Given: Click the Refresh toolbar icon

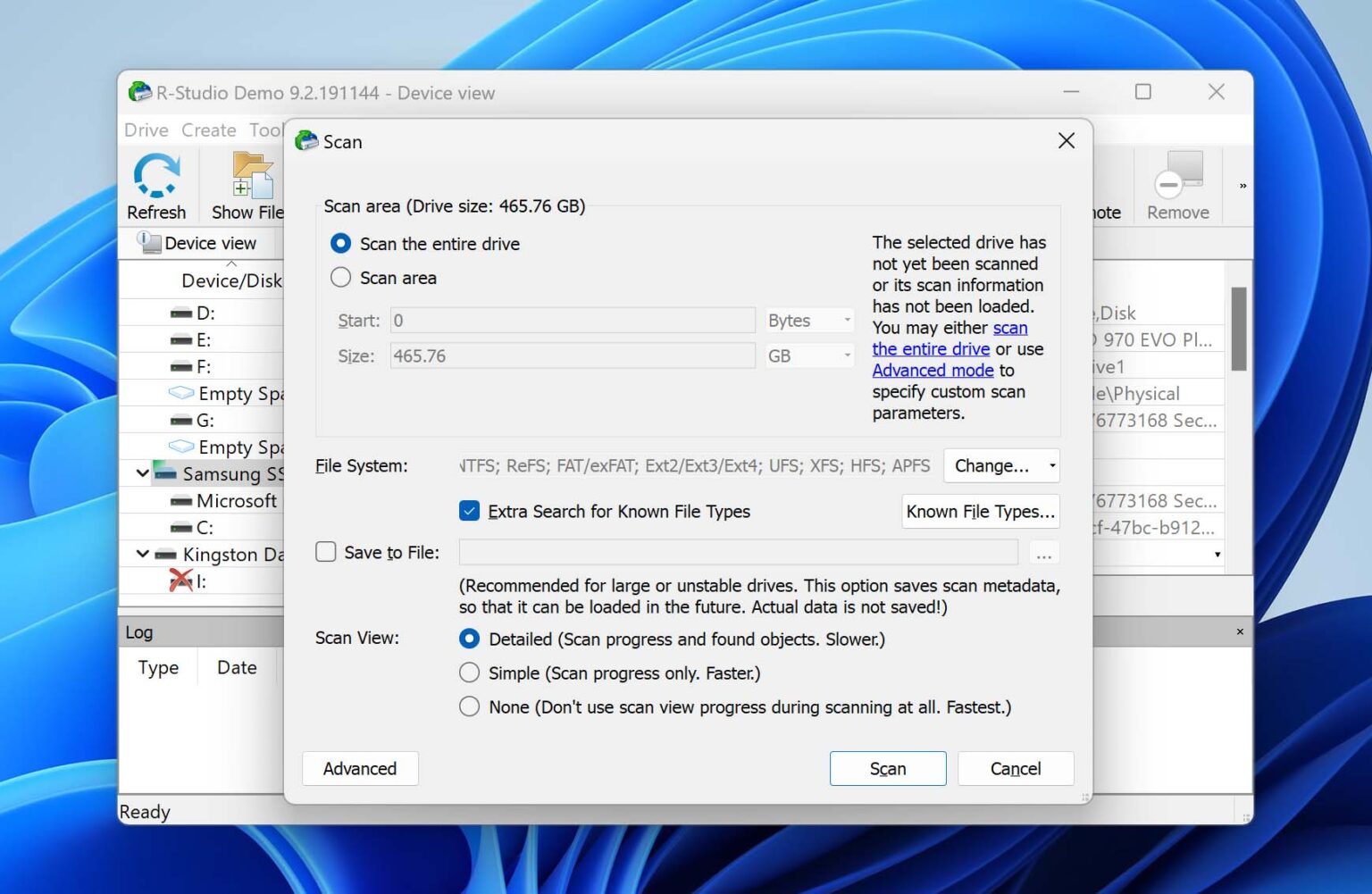Looking at the screenshot, I should tap(157, 174).
